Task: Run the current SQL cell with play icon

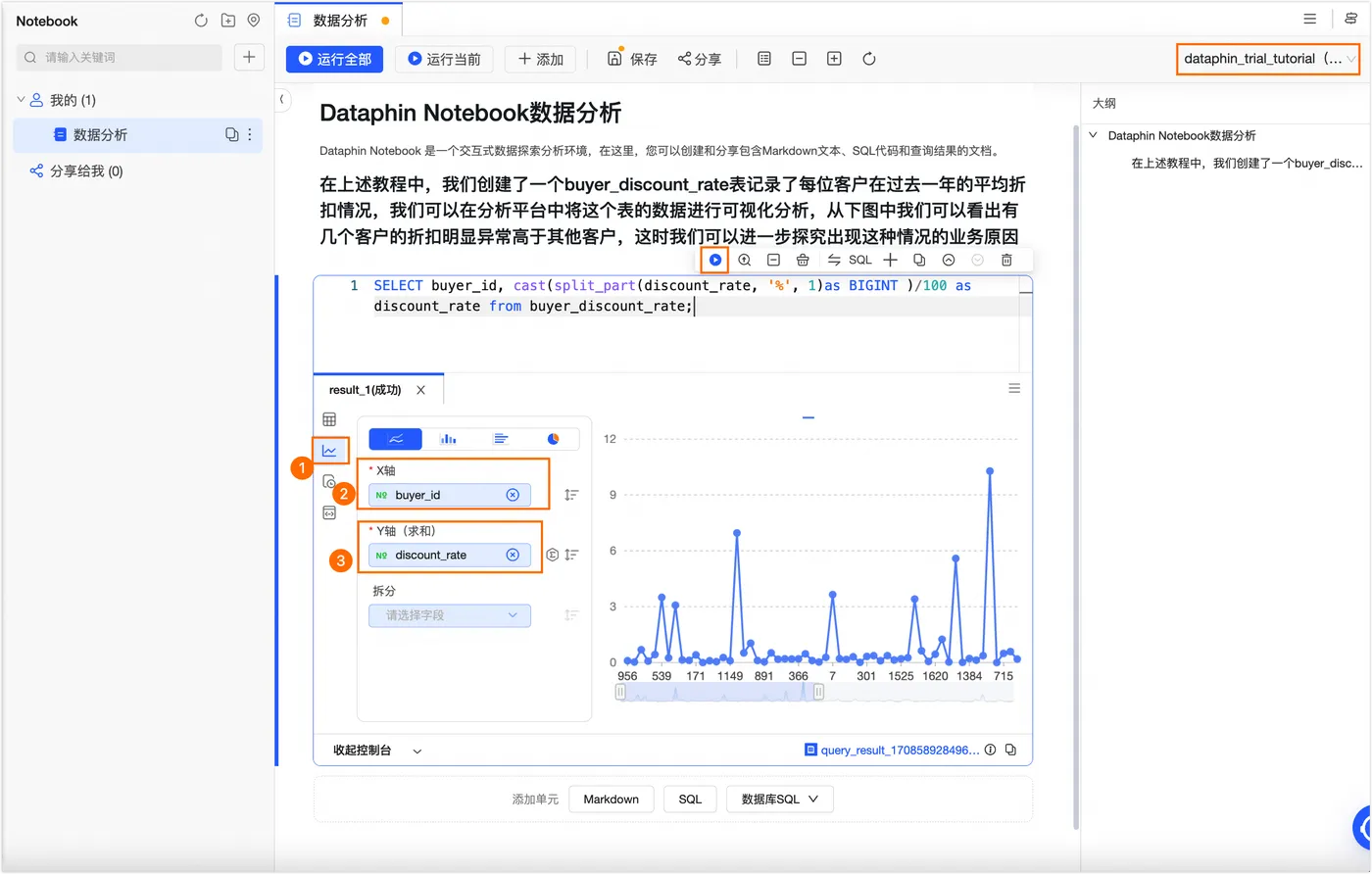Action: [x=715, y=260]
